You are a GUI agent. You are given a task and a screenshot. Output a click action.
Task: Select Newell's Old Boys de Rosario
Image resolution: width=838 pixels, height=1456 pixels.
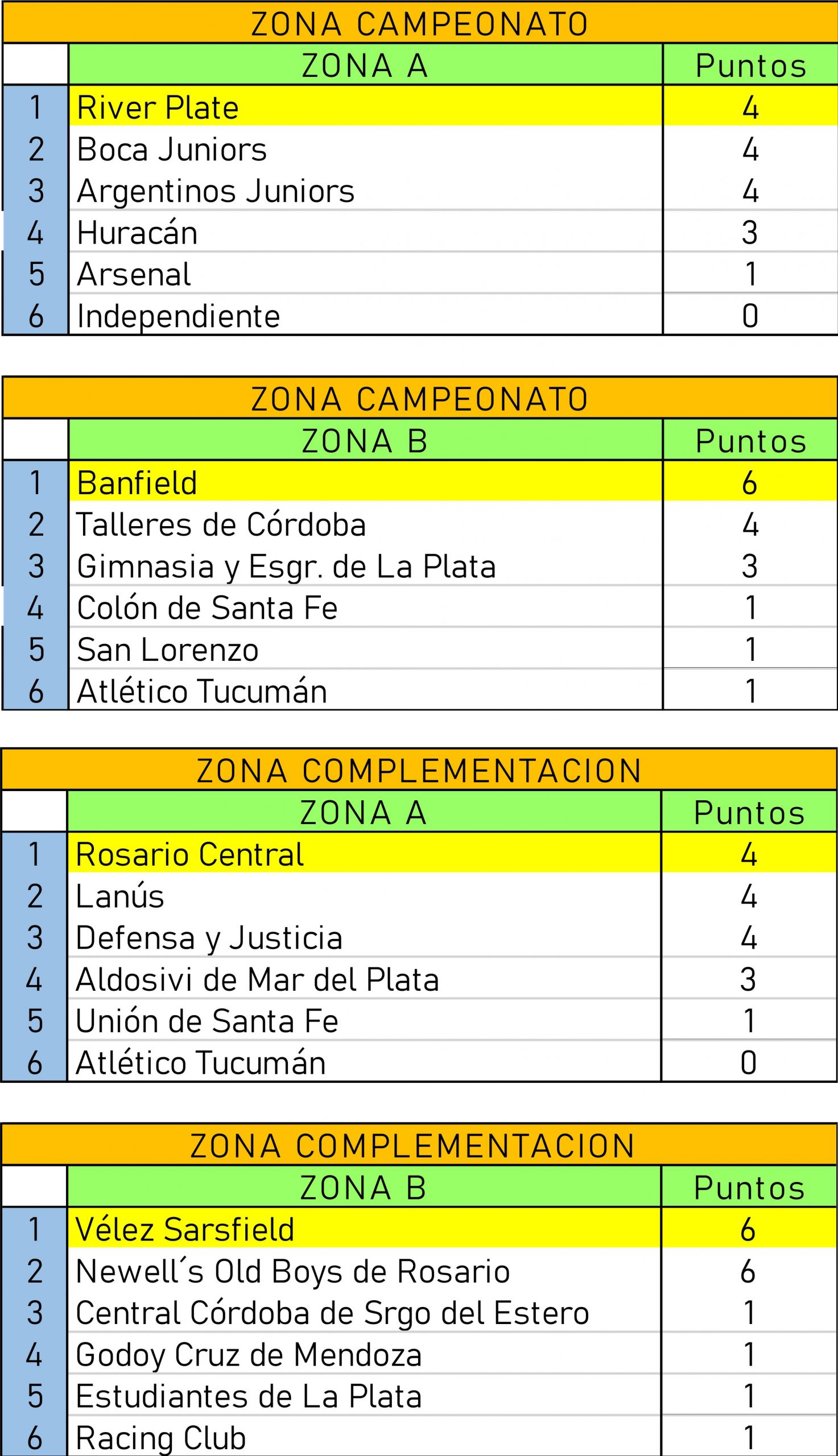pos(292,1271)
